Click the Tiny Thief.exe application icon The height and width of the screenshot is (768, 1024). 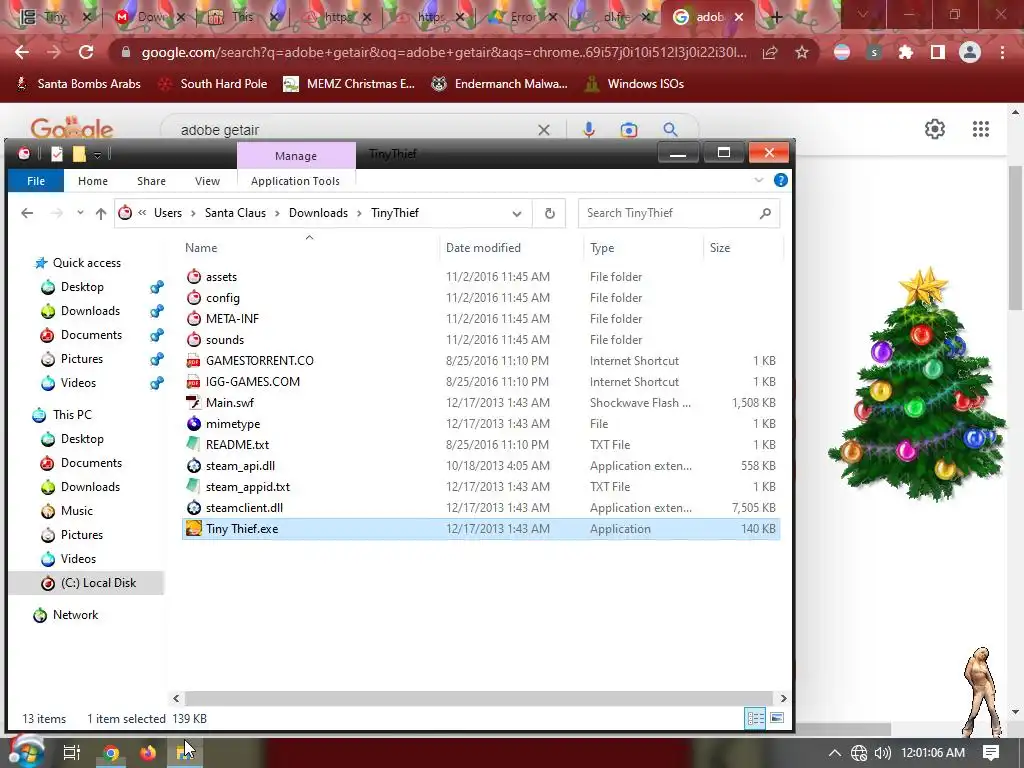pyautogui.click(x=193, y=528)
